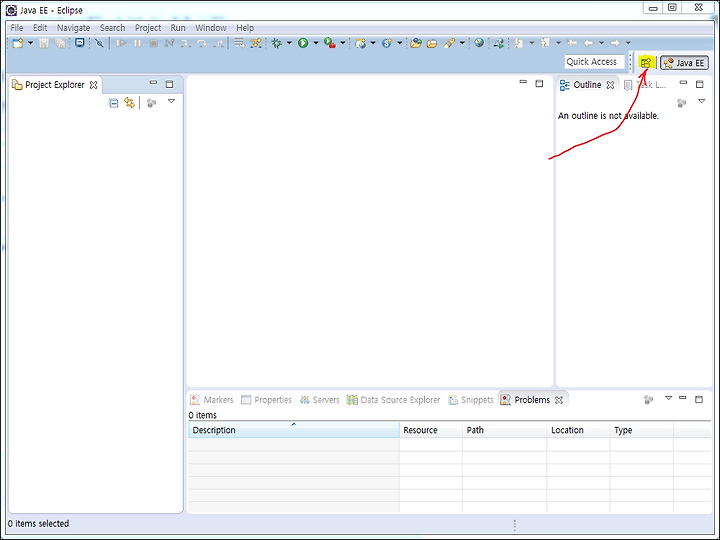The height and width of the screenshot is (540, 720).
Task: Click the Quick Access input field
Action: pyautogui.click(x=595, y=62)
